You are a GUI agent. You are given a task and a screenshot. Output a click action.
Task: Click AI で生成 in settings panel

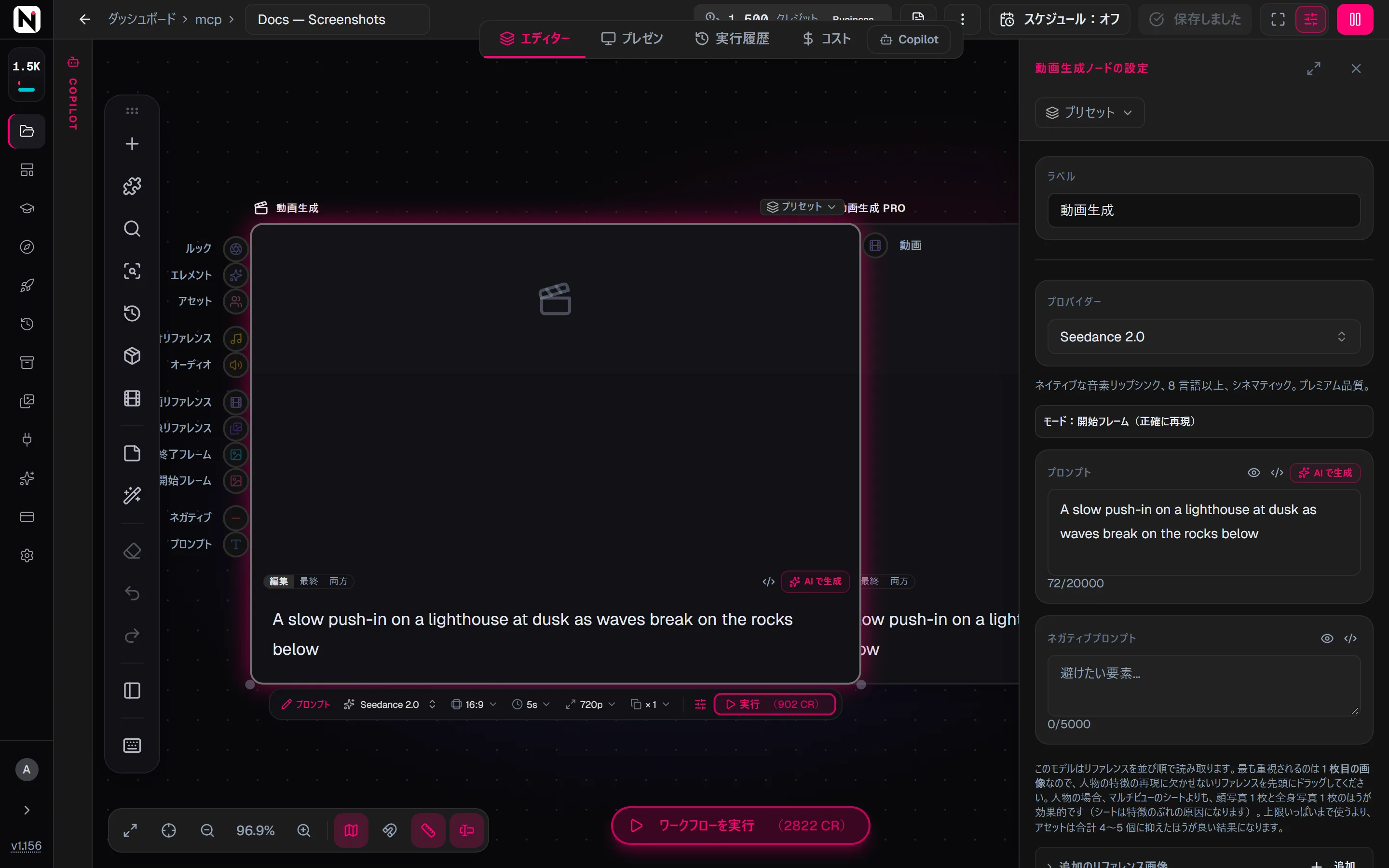[x=1325, y=473]
